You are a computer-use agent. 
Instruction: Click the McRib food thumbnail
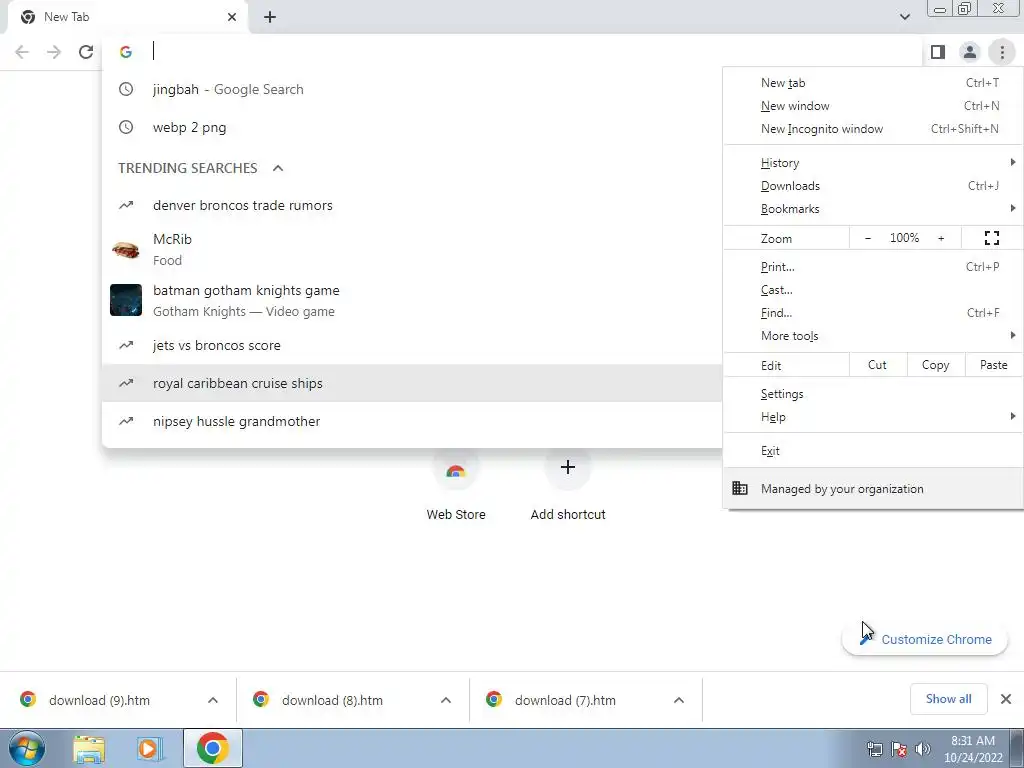coord(126,249)
